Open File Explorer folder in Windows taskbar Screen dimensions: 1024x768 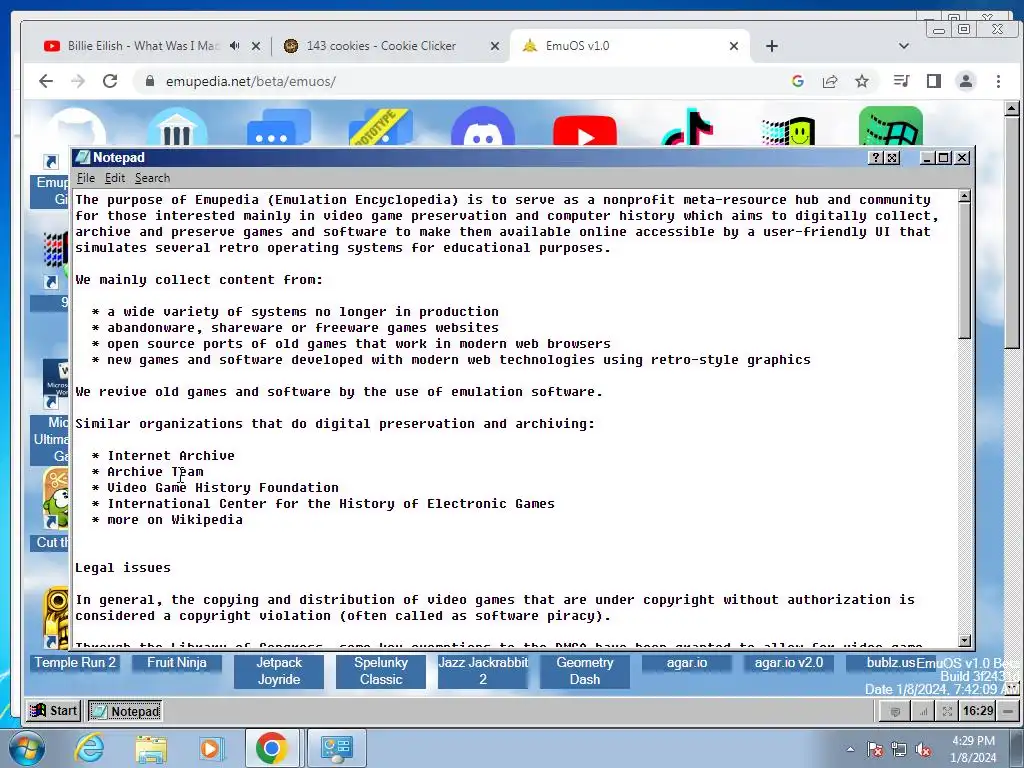point(151,749)
